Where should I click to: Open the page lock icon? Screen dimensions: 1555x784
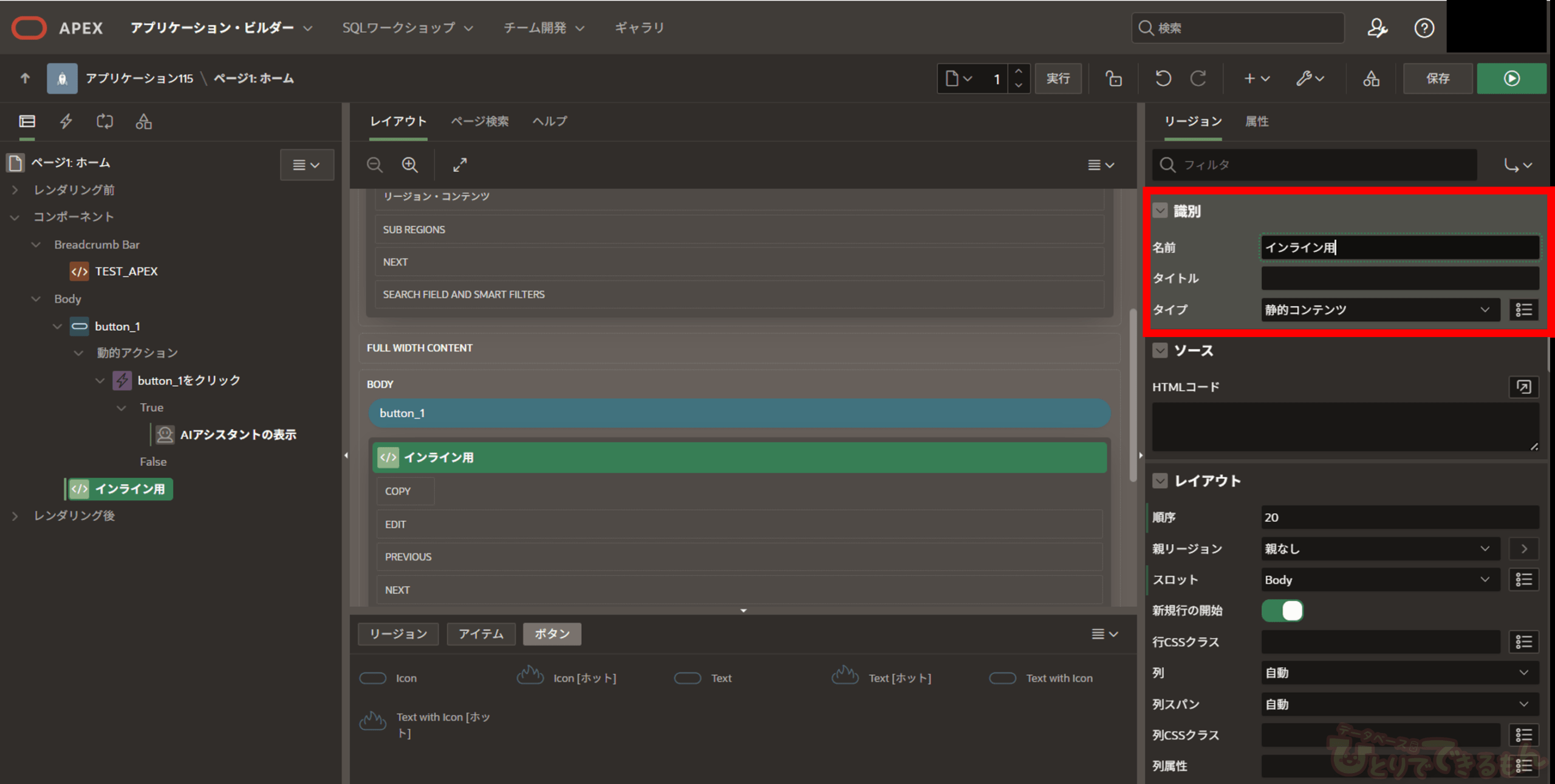click(1113, 78)
